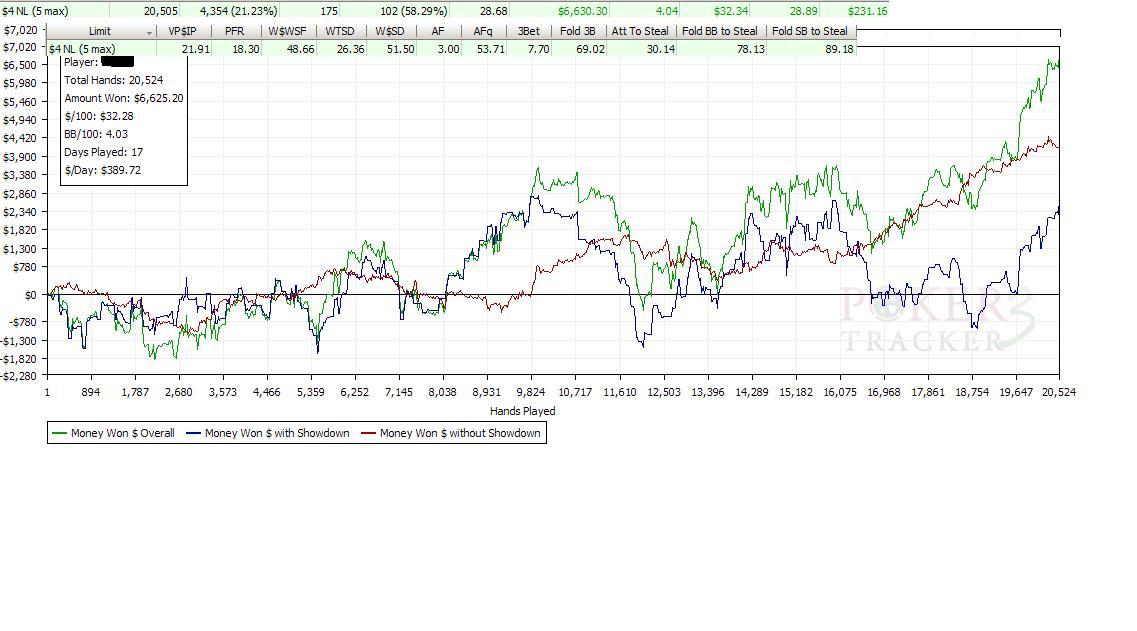Sort by the PFR column header
Screen dimensions: 1137x631
[x=235, y=31]
